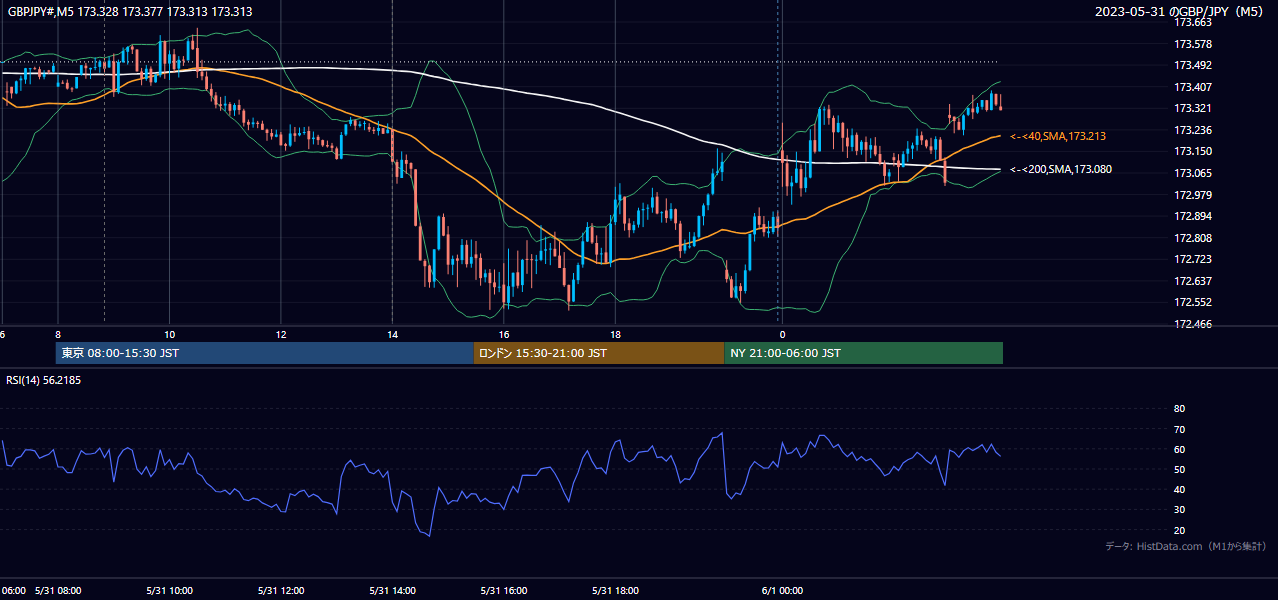1278x600 pixels.
Task: Click the HistData.com data credit text
Action: [x=1186, y=546]
